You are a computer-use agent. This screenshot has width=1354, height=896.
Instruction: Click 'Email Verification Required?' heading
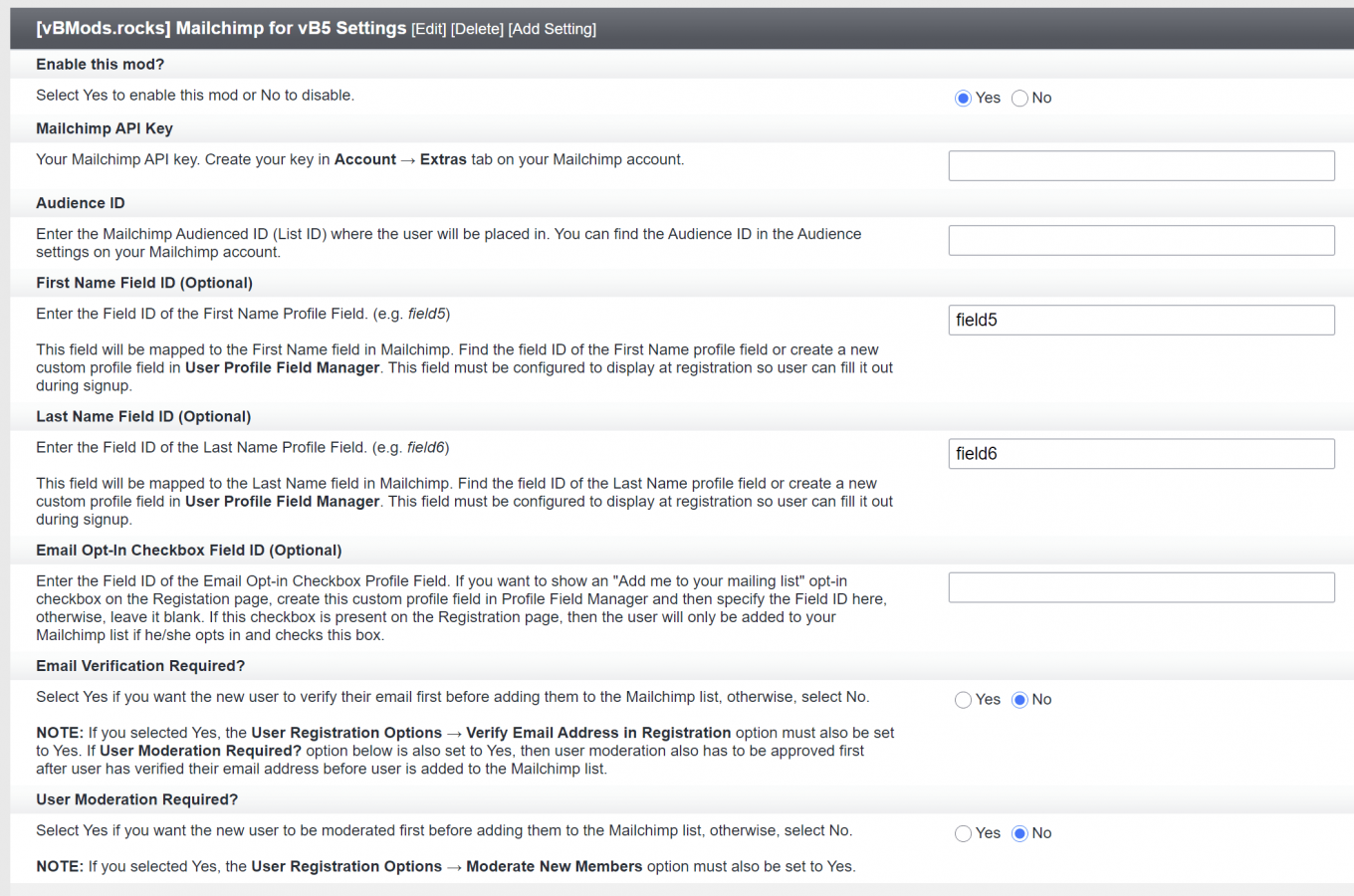(140, 666)
